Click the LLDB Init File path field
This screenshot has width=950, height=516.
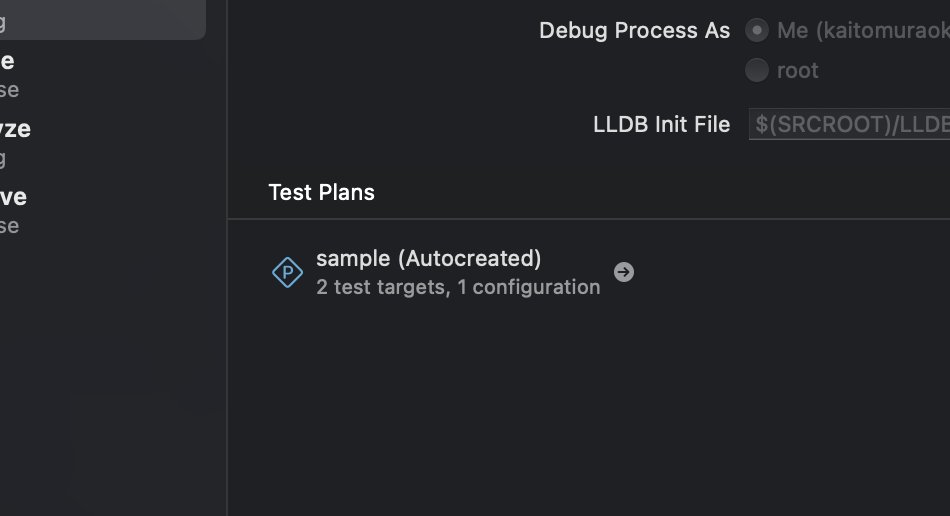pos(849,124)
